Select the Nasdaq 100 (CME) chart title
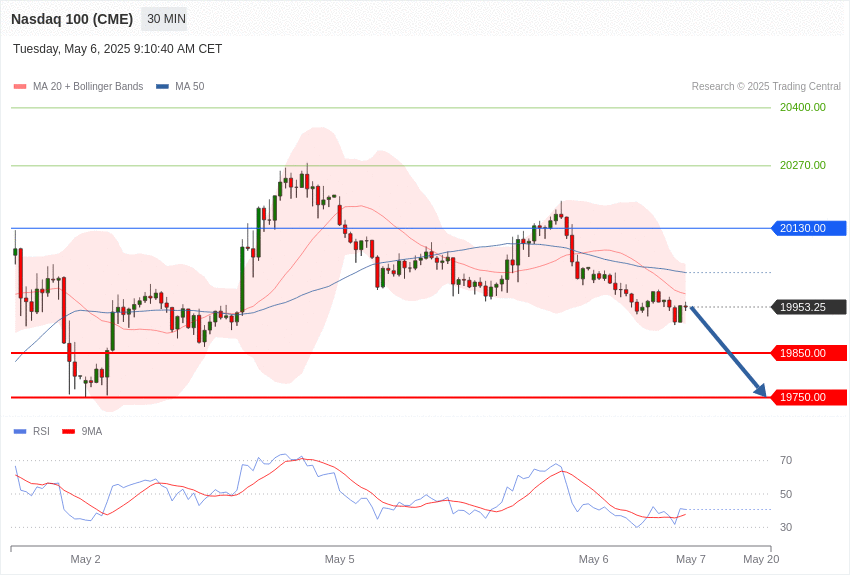The height and width of the screenshot is (576, 850). tap(72, 19)
